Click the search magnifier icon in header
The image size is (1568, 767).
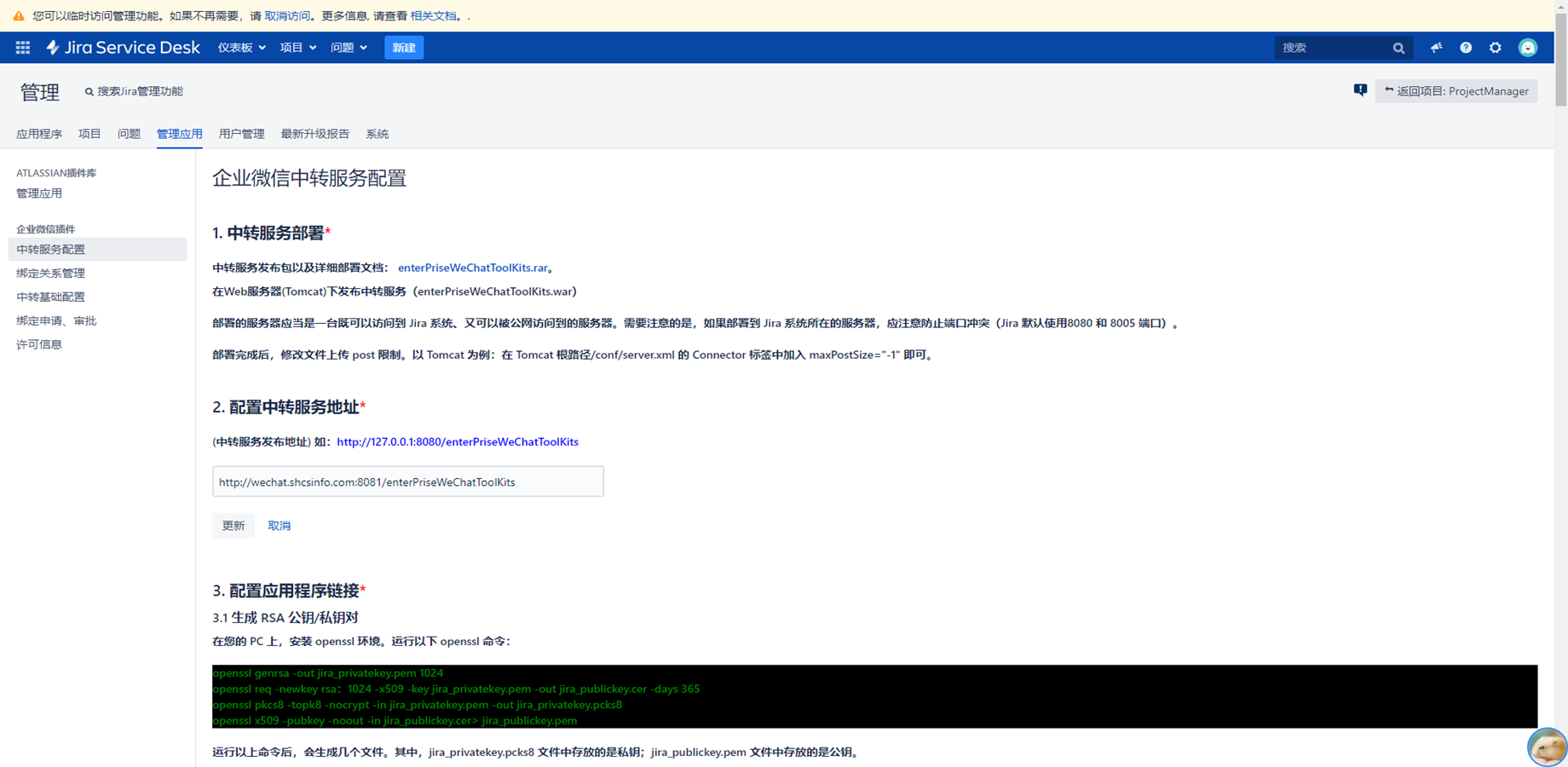point(1398,49)
